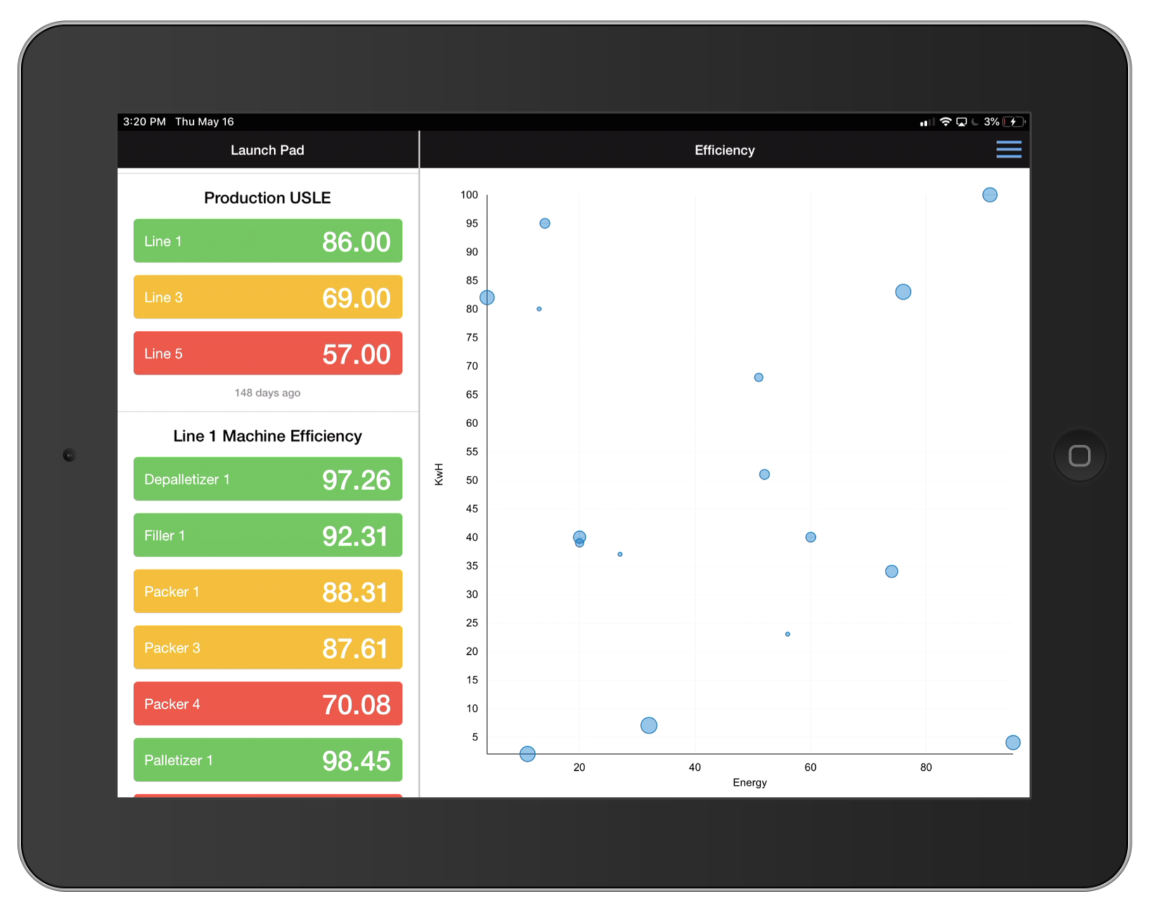Open the Packer 3 tile
Image resolution: width=1154 pixels, height=907 pixels.
[268, 647]
